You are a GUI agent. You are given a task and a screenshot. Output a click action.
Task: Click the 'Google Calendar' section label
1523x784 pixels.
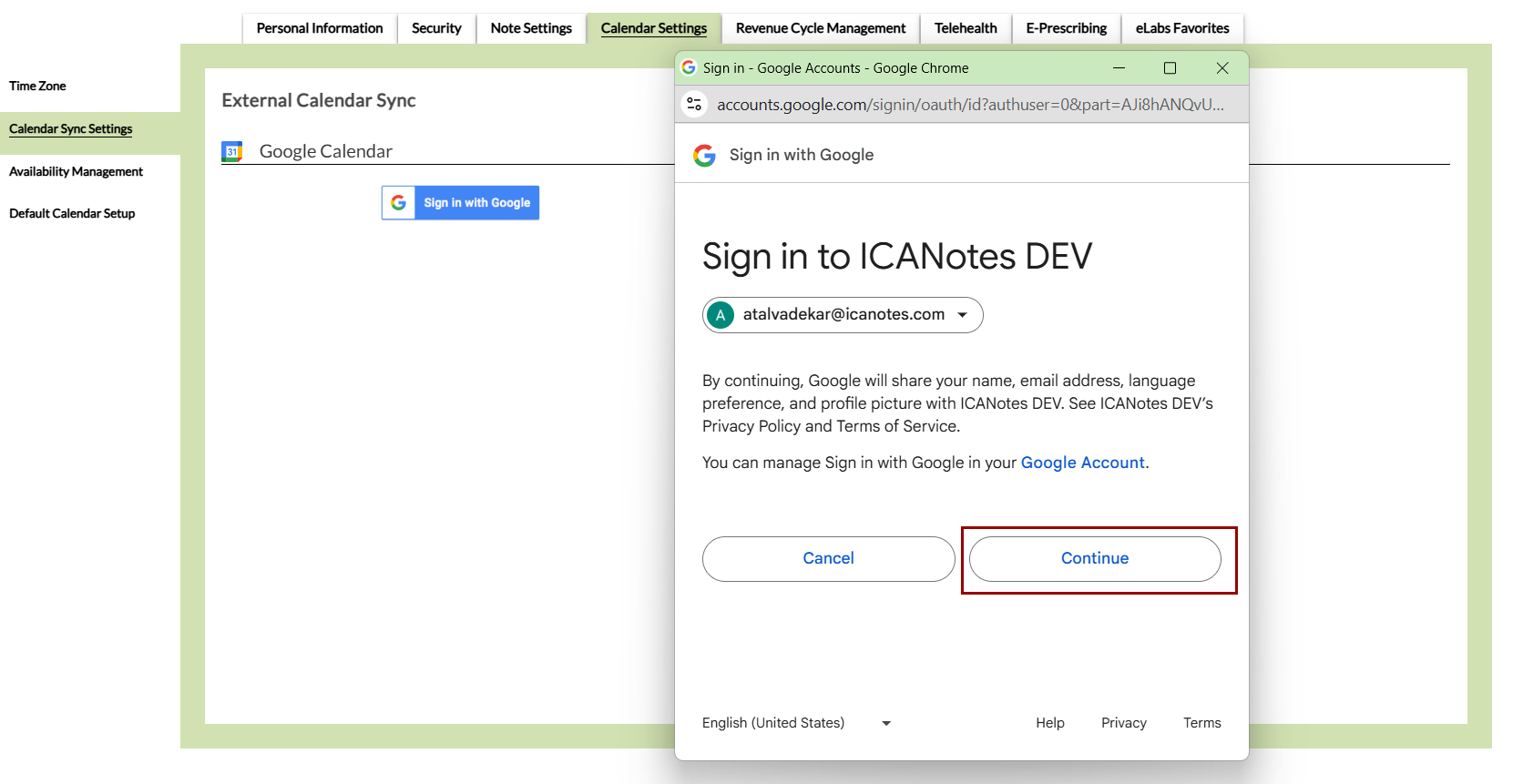coord(326,151)
